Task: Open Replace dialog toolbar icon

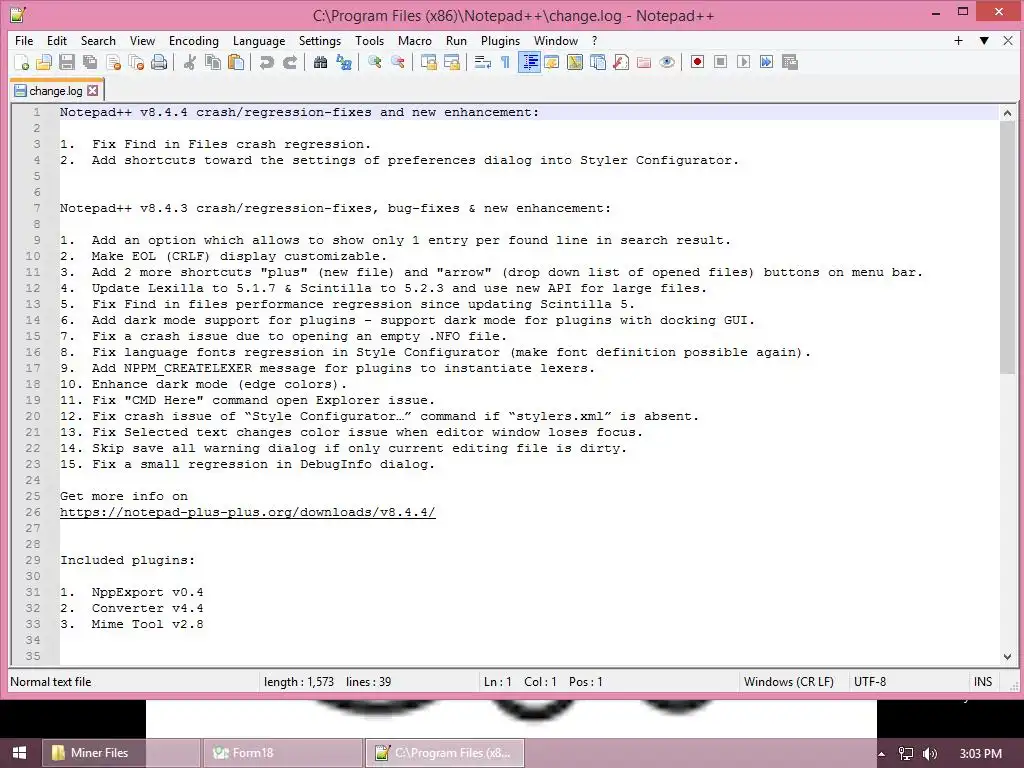Action: tap(344, 62)
